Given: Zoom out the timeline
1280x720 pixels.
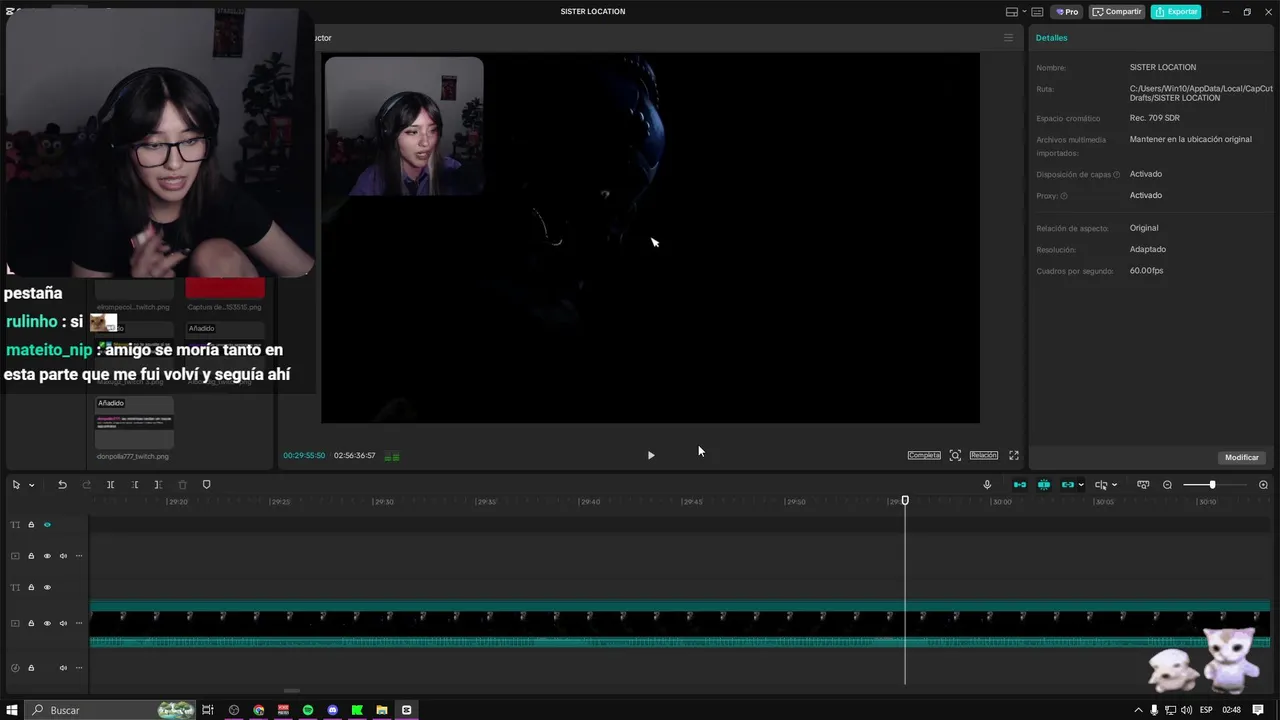Looking at the screenshot, I should coord(1167,485).
